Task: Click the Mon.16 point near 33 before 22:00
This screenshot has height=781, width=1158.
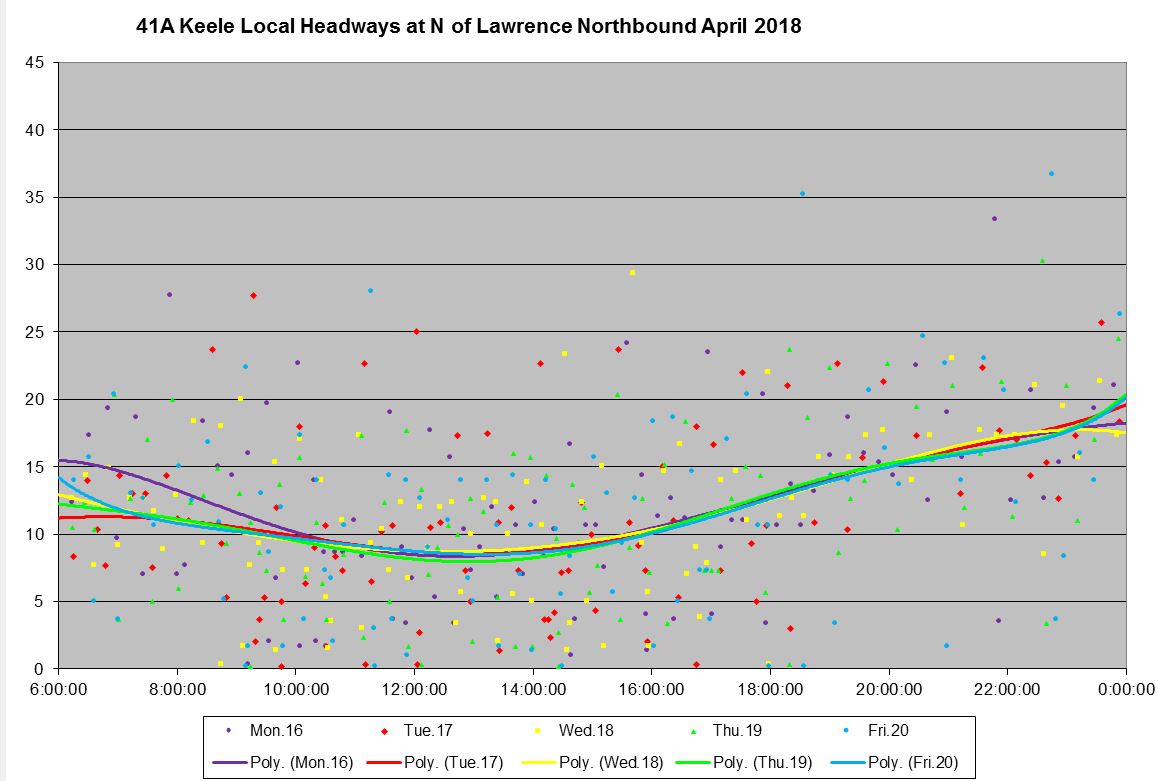Action: 994,218
